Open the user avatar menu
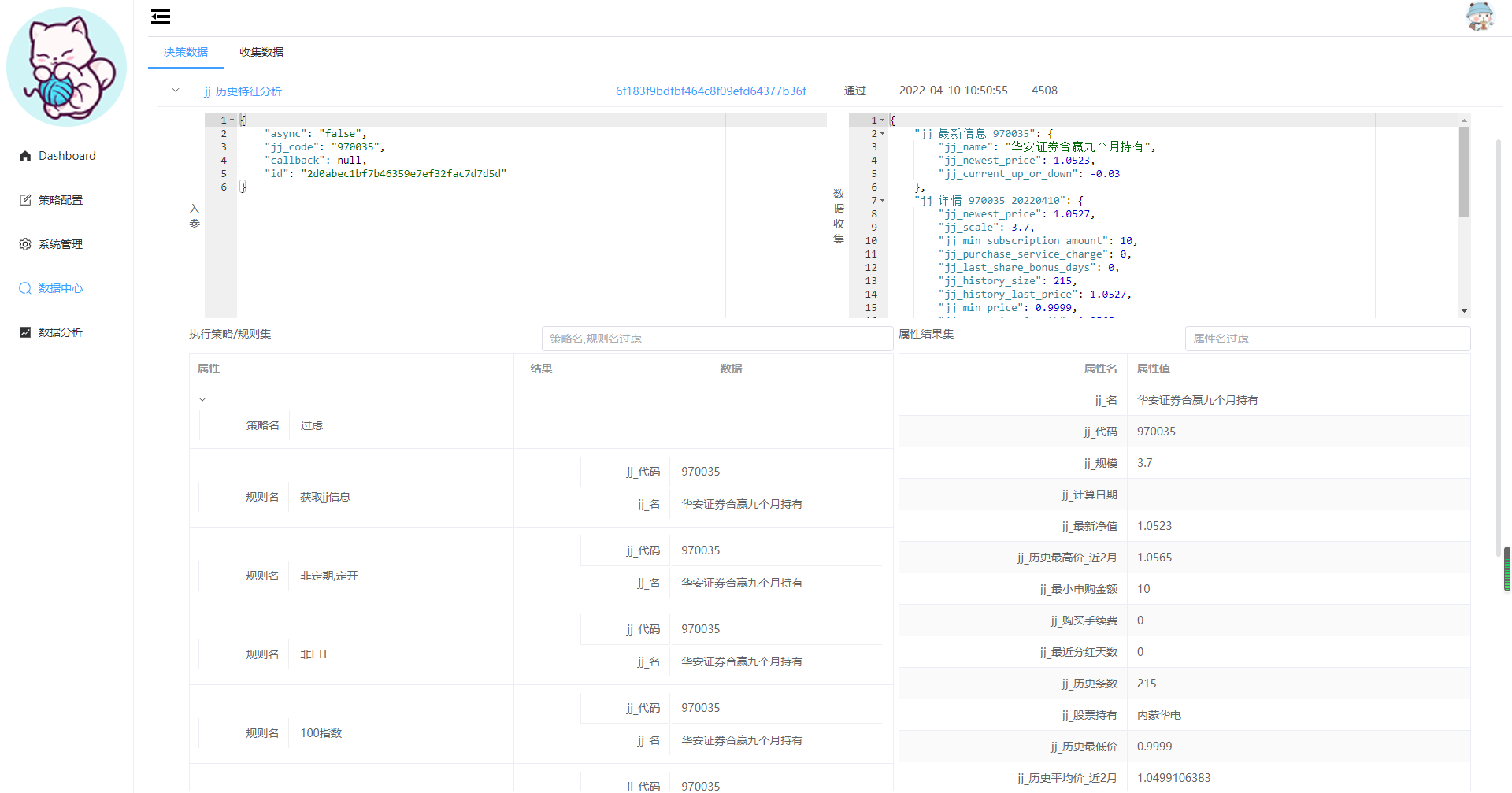This screenshot has height=793, width=1512. 1480,17
